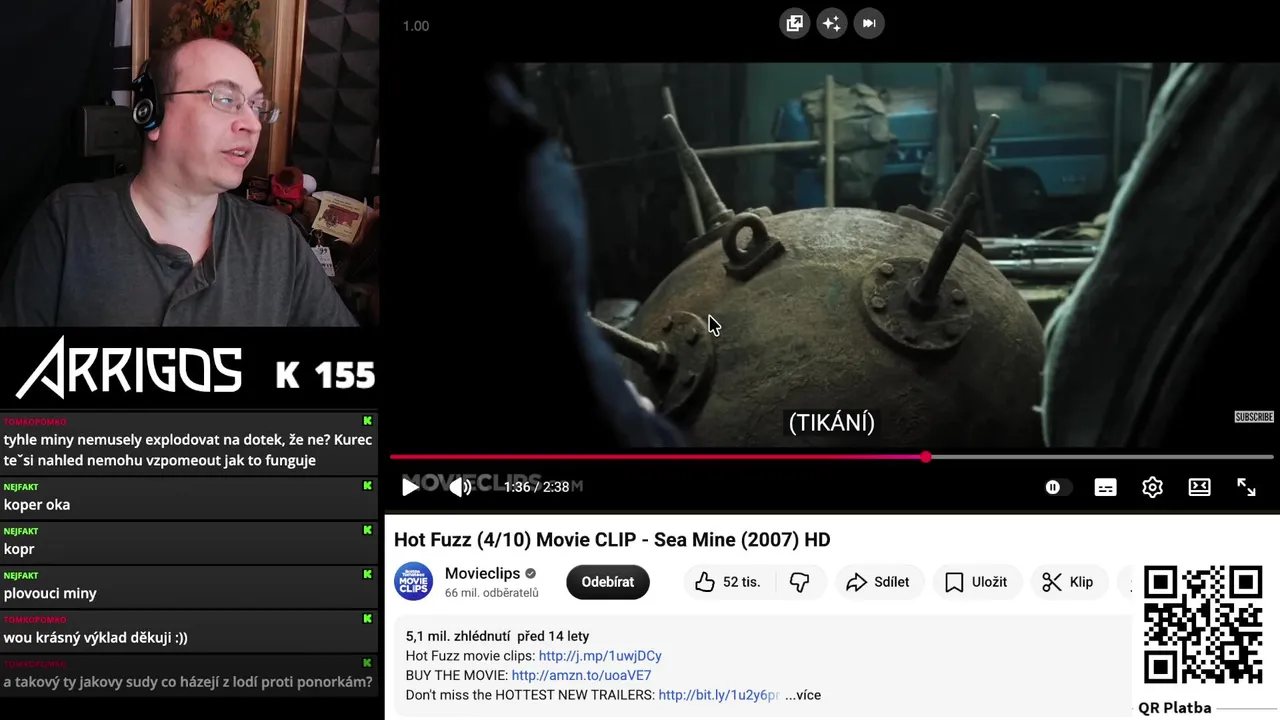Click green badge beside 'koper oka' message
Screen dimensions: 1280x720
click(368, 486)
